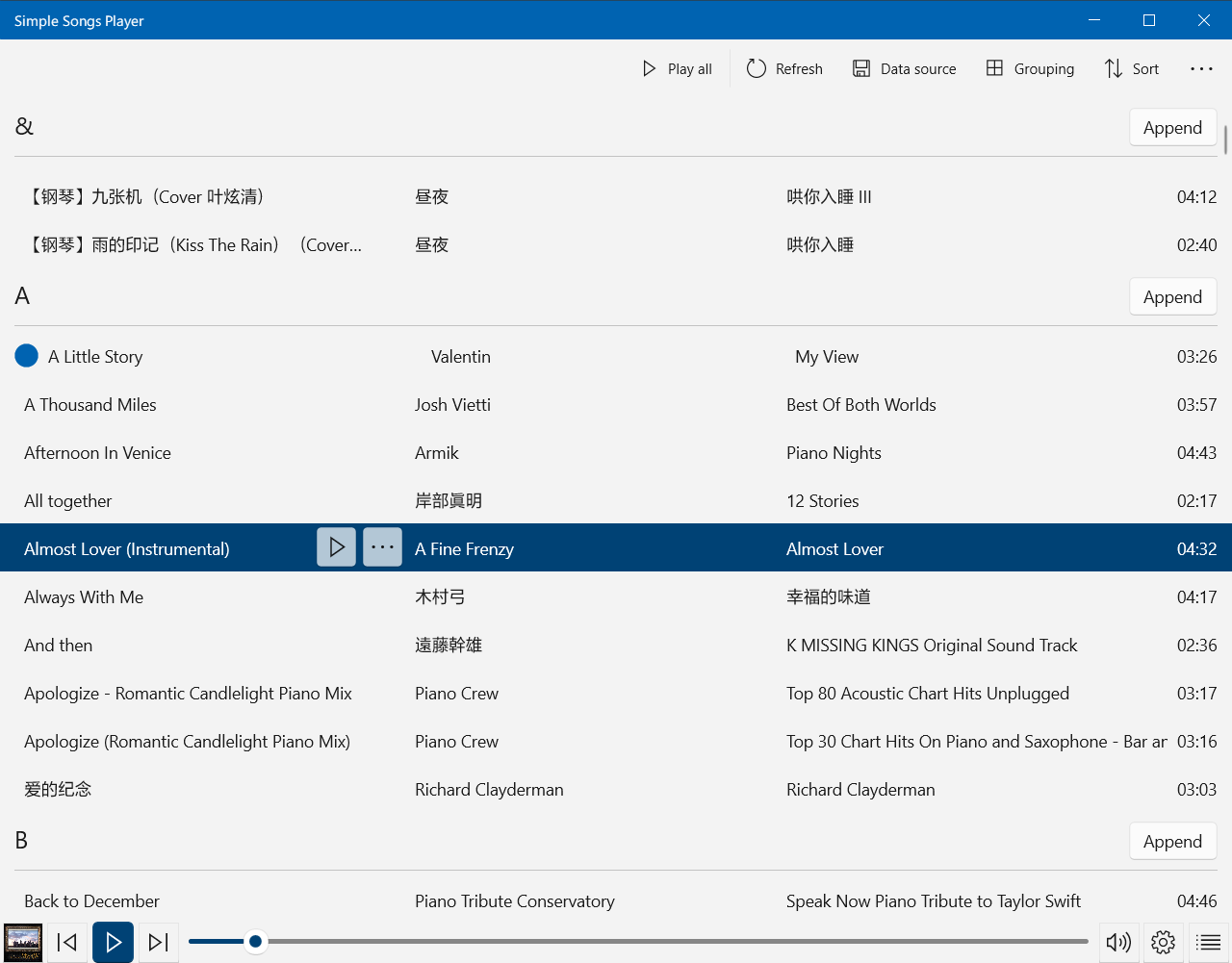Open the Sort menu
1232x963 pixels.
[1132, 68]
